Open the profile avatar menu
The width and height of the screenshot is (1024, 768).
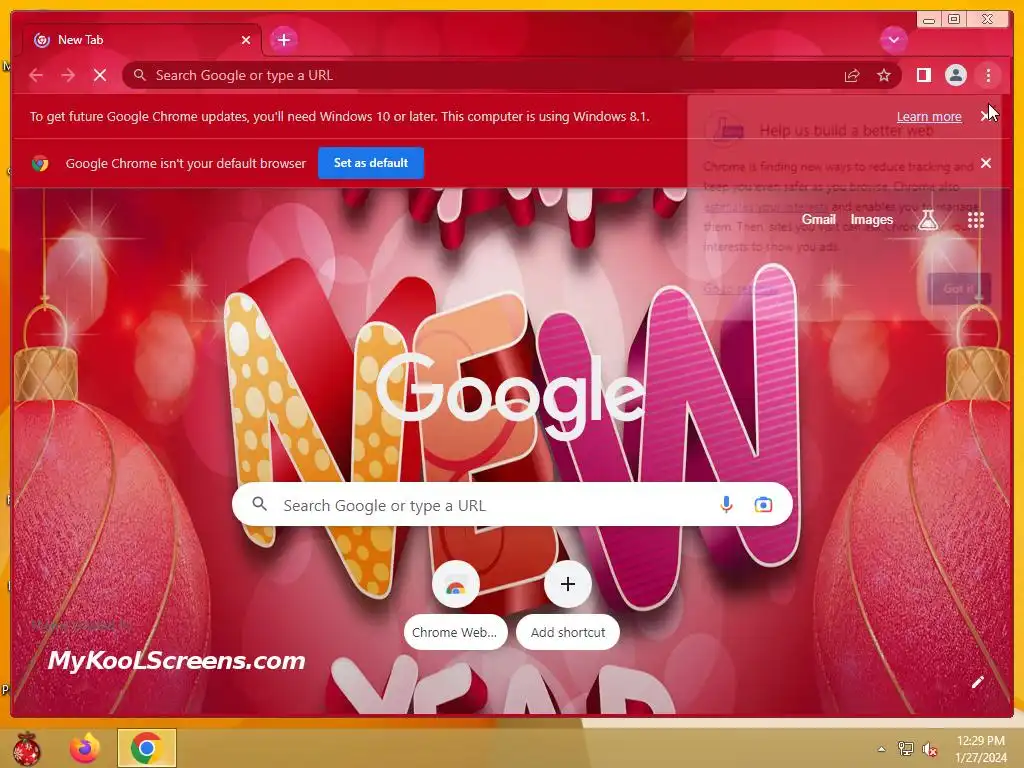point(955,76)
